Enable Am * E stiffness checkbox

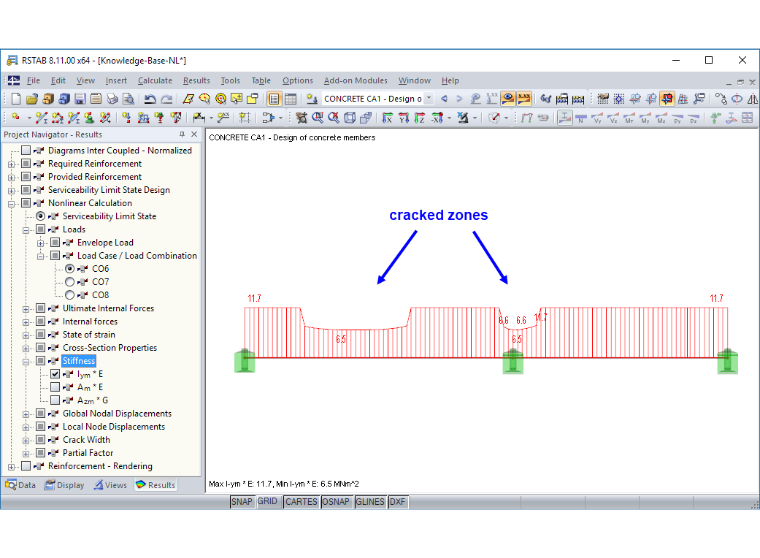click(x=55, y=387)
